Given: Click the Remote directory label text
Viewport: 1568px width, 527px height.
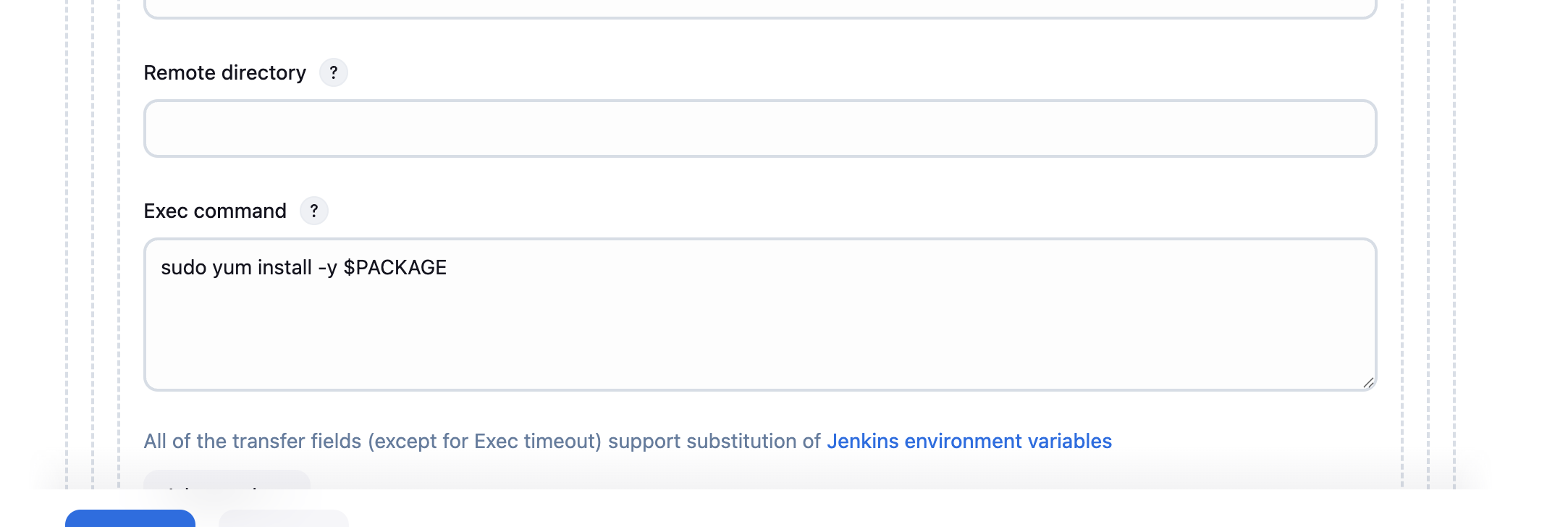Looking at the screenshot, I should 224,72.
